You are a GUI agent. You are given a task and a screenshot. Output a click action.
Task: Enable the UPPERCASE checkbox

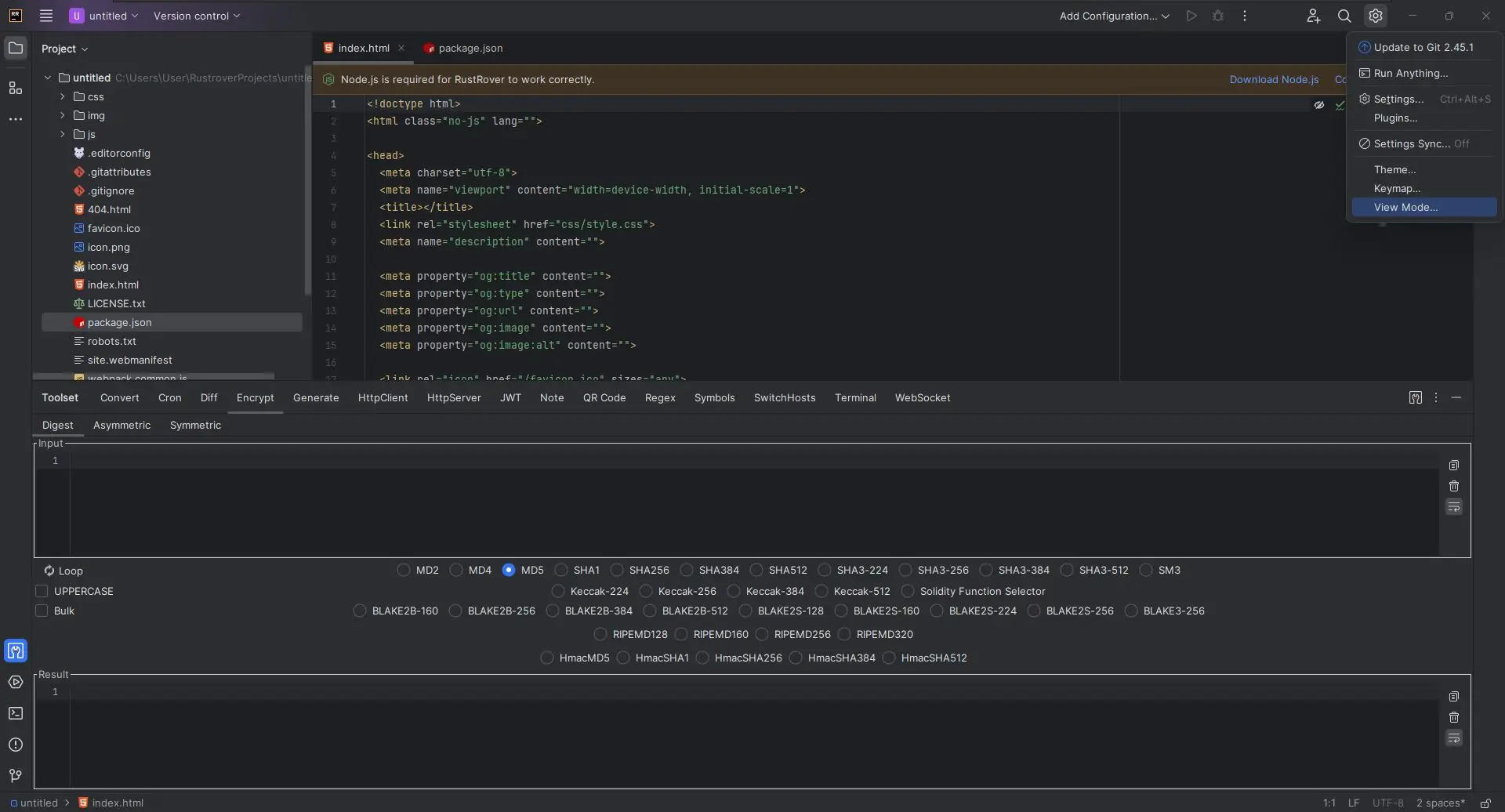42,591
